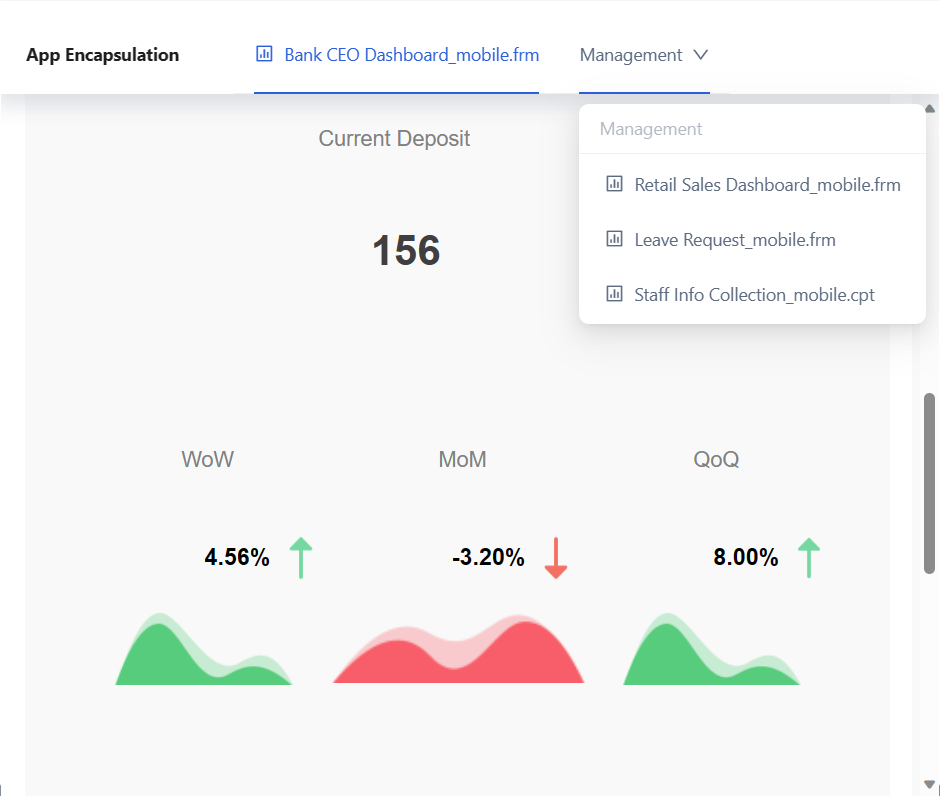Screen dimensions: 940x796
Task: Click the Bank CEO Dashboard chart icon
Action: click(x=264, y=54)
